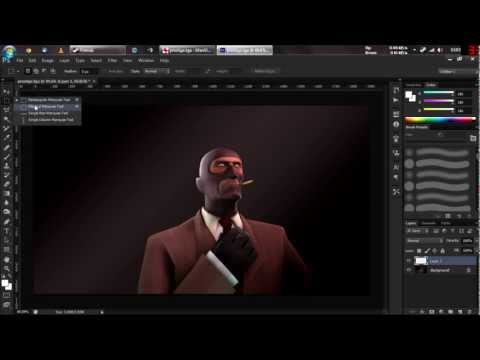Close the open document tab

point(94,81)
